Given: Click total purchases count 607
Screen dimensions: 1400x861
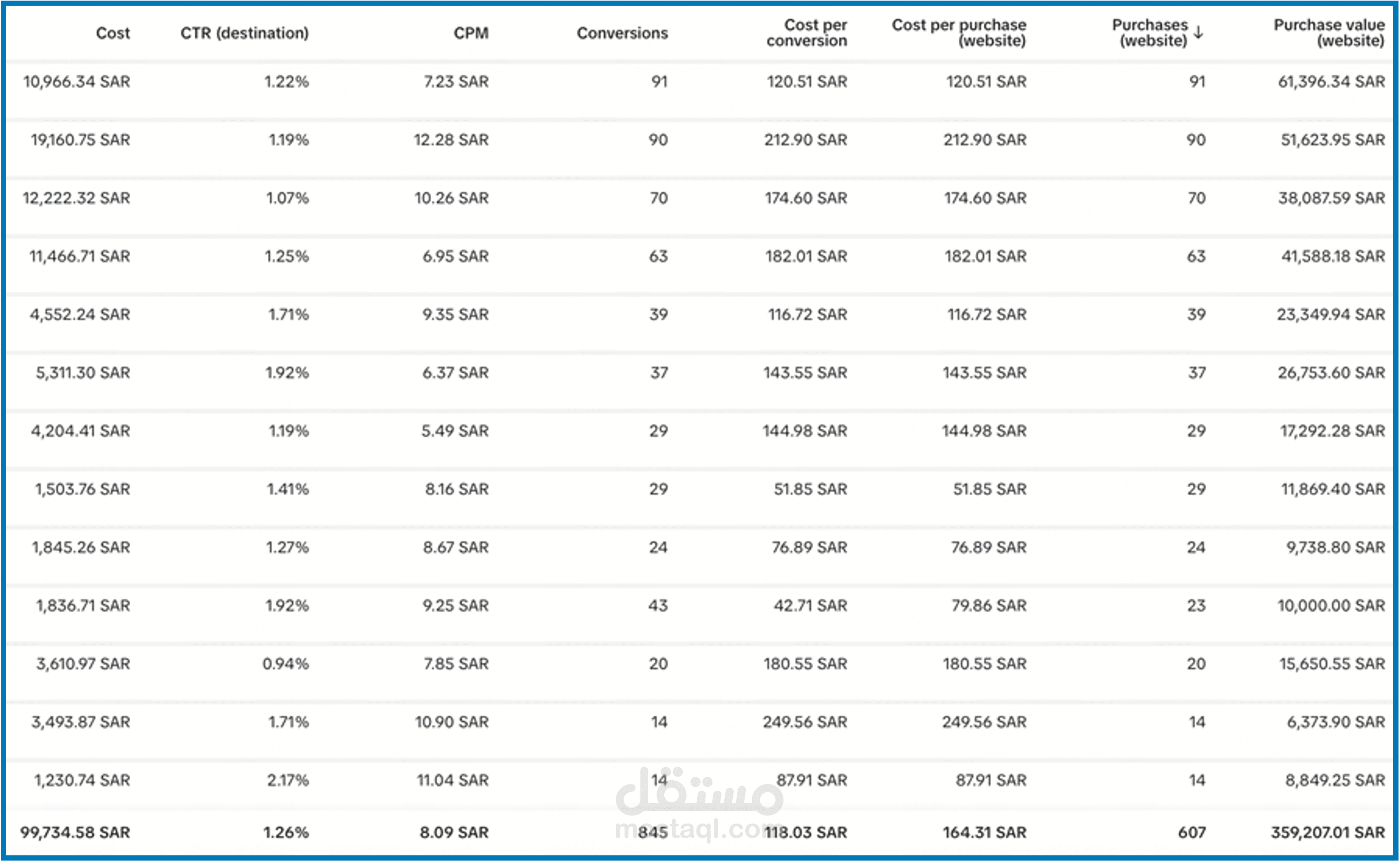Looking at the screenshot, I should coord(1192,833).
